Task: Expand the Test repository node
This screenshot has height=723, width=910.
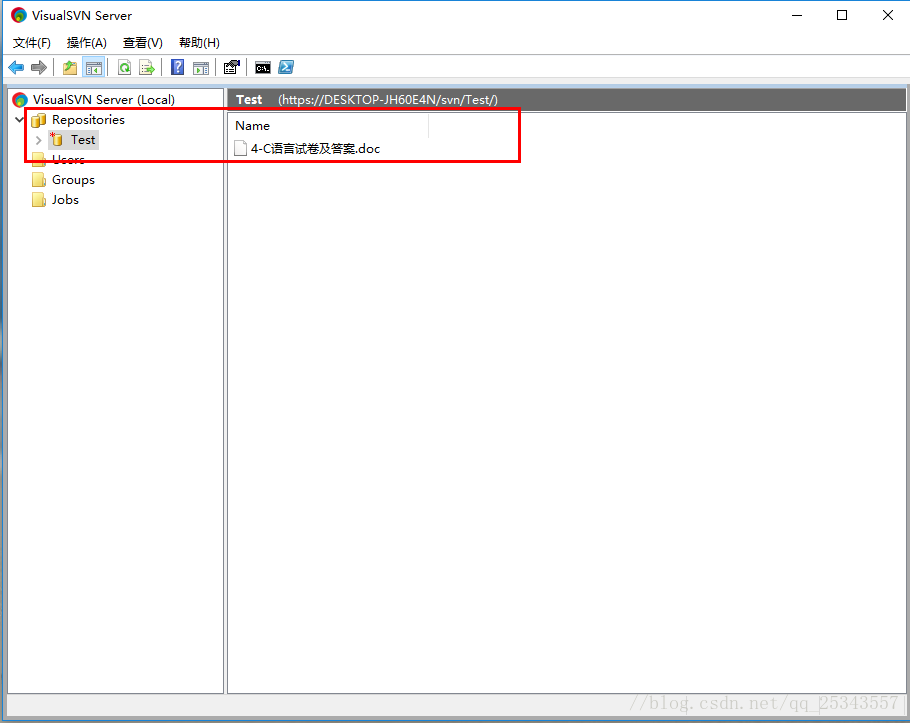Action: click(x=38, y=140)
